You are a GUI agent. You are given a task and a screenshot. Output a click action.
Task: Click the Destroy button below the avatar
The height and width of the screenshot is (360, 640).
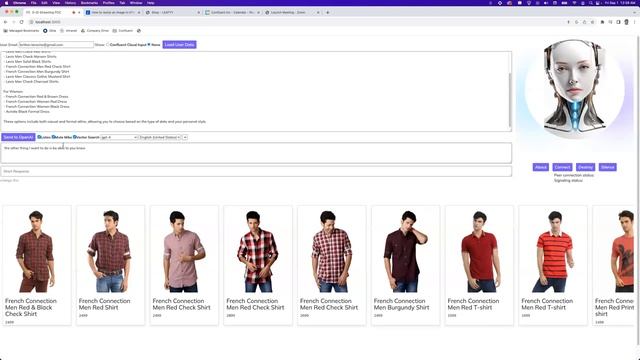pyautogui.click(x=585, y=167)
